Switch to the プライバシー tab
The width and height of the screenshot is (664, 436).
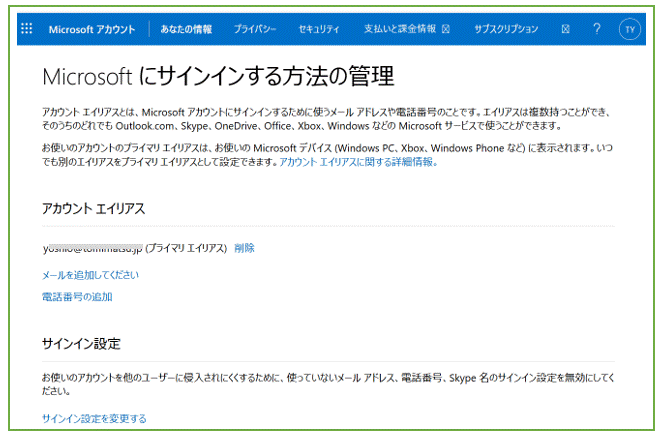coord(255,30)
